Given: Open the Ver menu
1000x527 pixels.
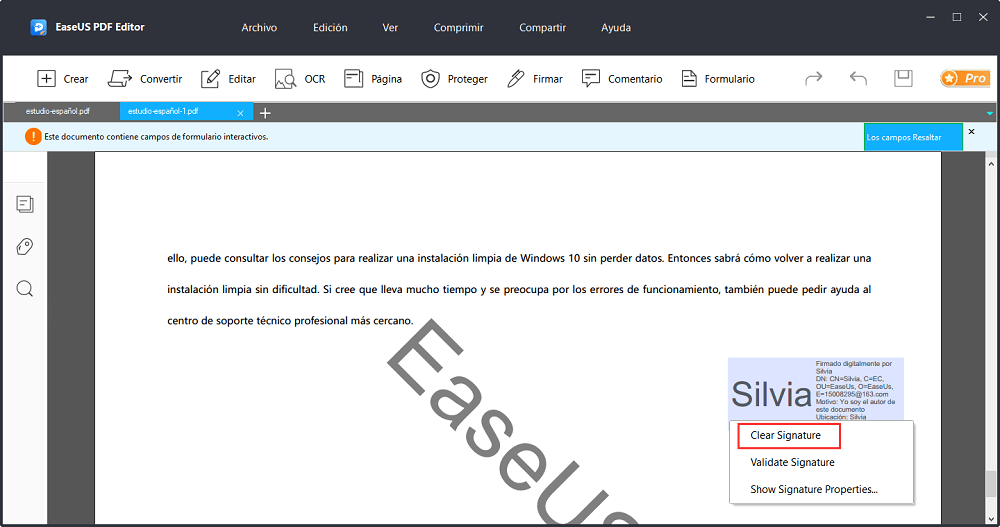Looking at the screenshot, I should click(x=390, y=27).
